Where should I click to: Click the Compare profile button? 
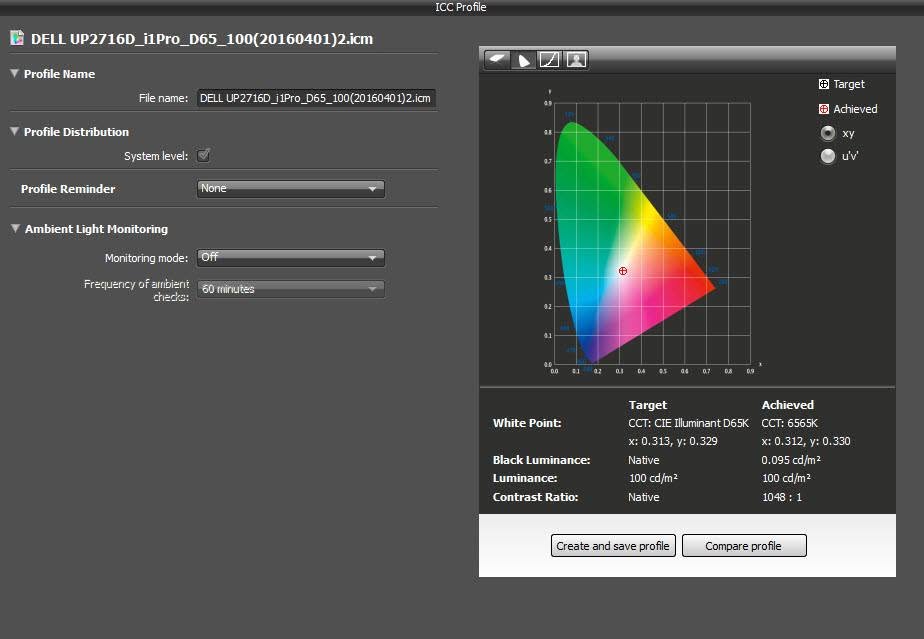(744, 546)
